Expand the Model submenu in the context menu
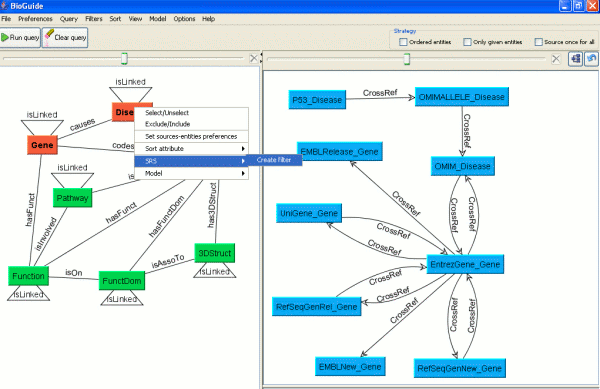Image resolution: width=600 pixels, height=389 pixels. pos(191,173)
